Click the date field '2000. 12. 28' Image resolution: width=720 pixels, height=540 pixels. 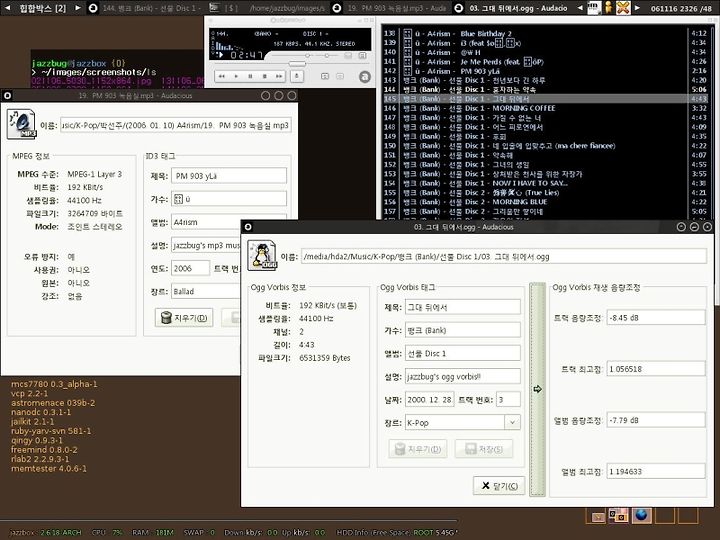[430, 399]
